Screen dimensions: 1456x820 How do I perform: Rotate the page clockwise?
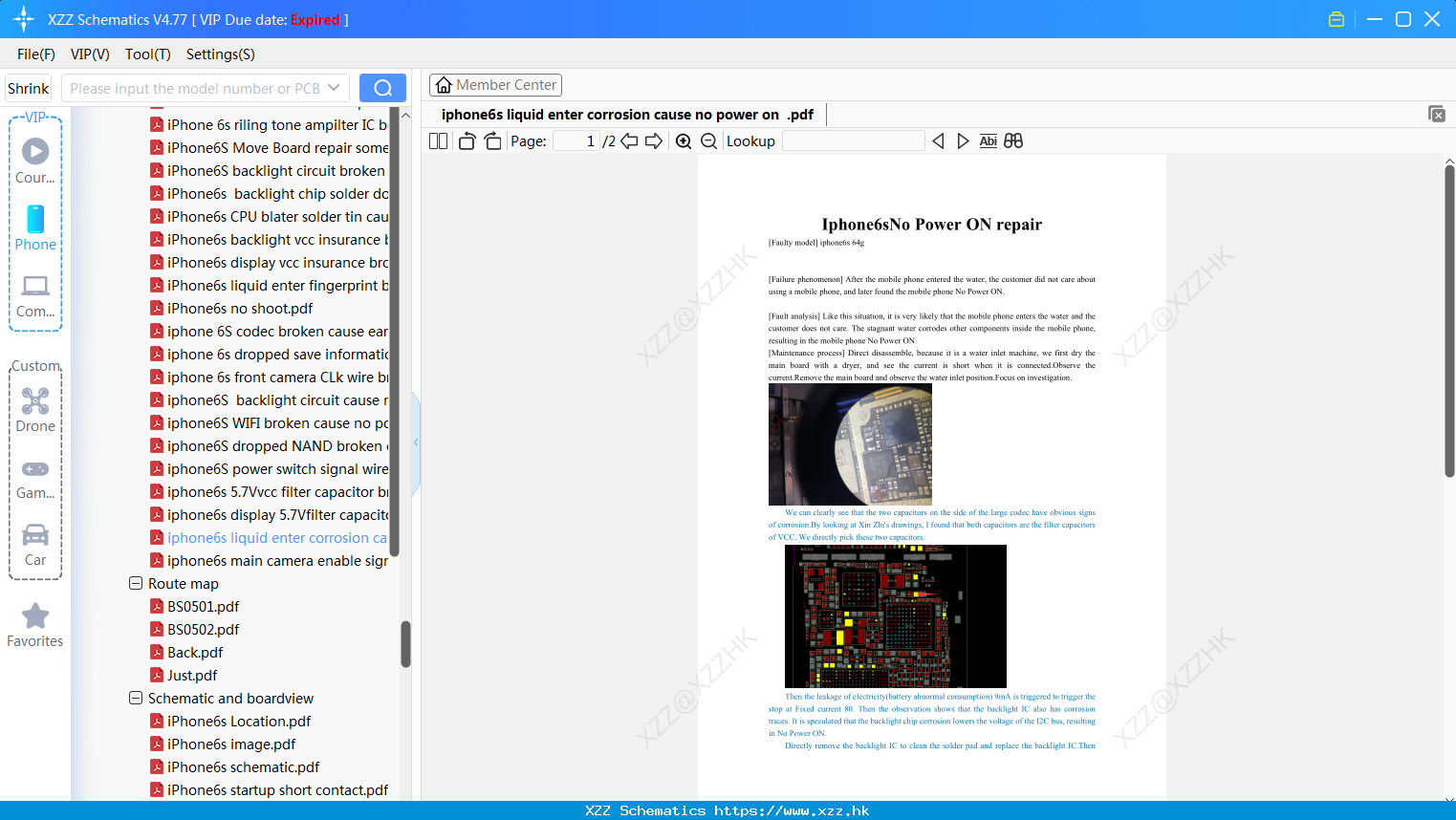tap(492, 141)
